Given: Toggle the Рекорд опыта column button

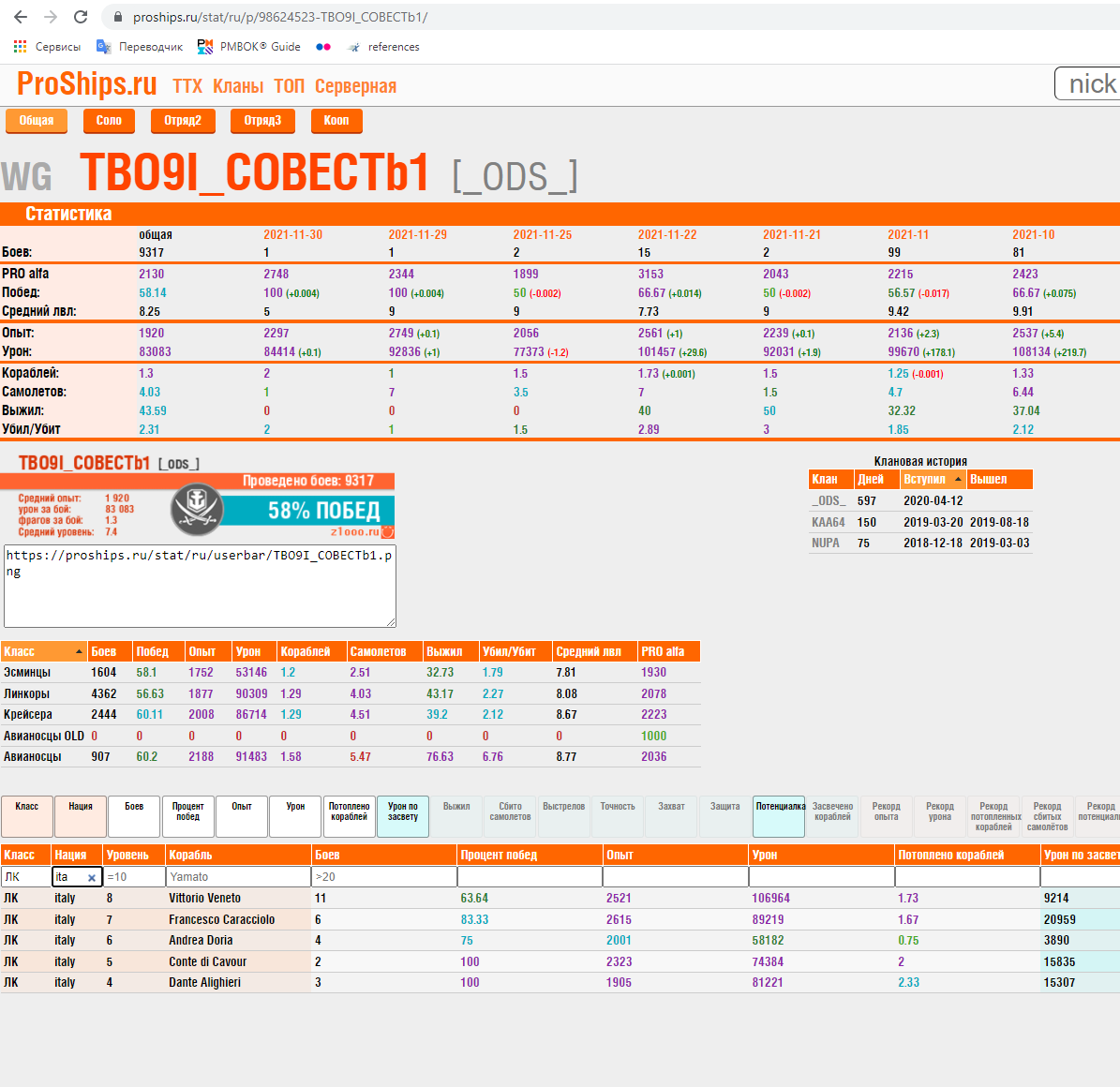Looking at the screenshot, I should pos(887,816).
